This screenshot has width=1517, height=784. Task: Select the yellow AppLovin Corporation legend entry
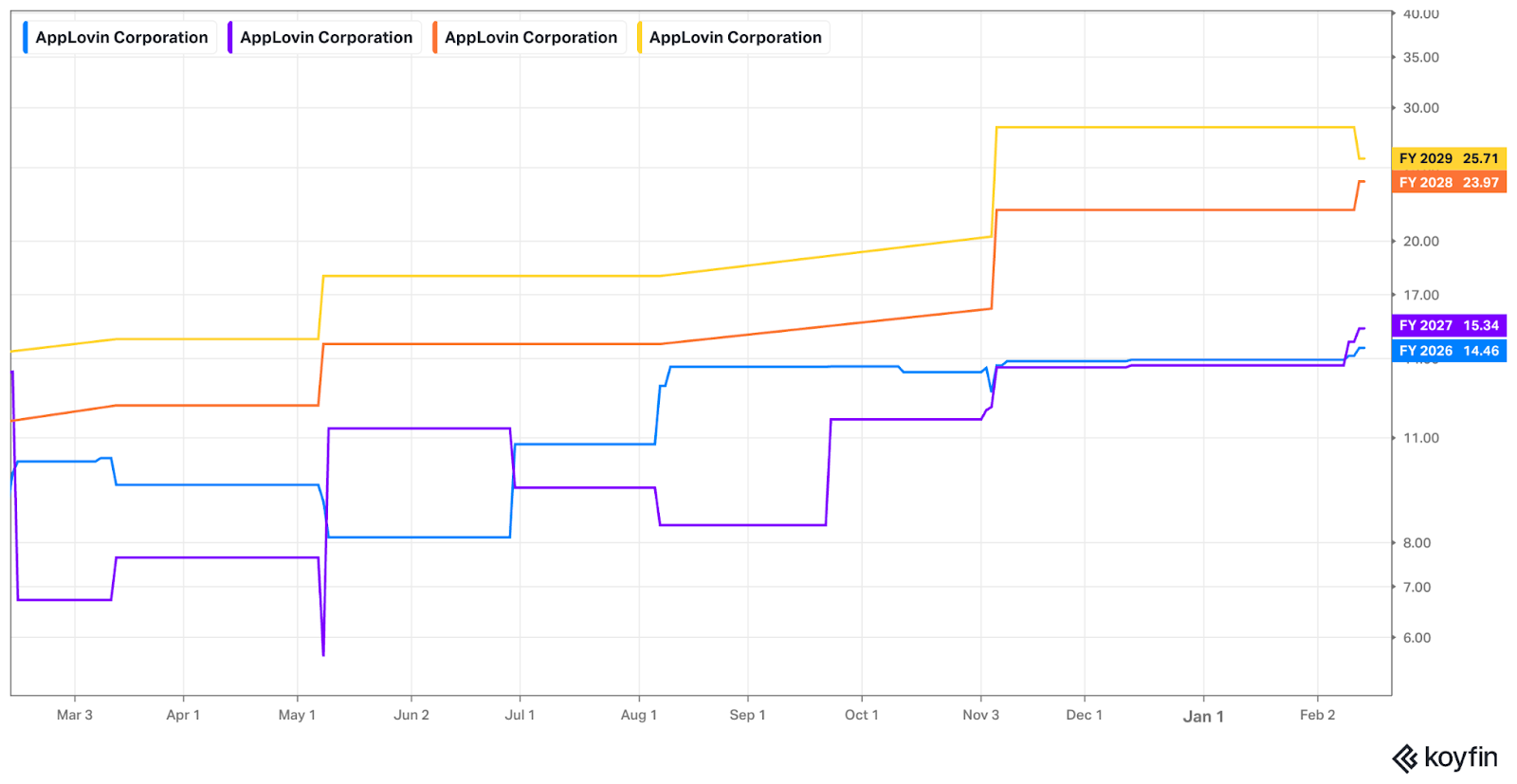point(735,38)
